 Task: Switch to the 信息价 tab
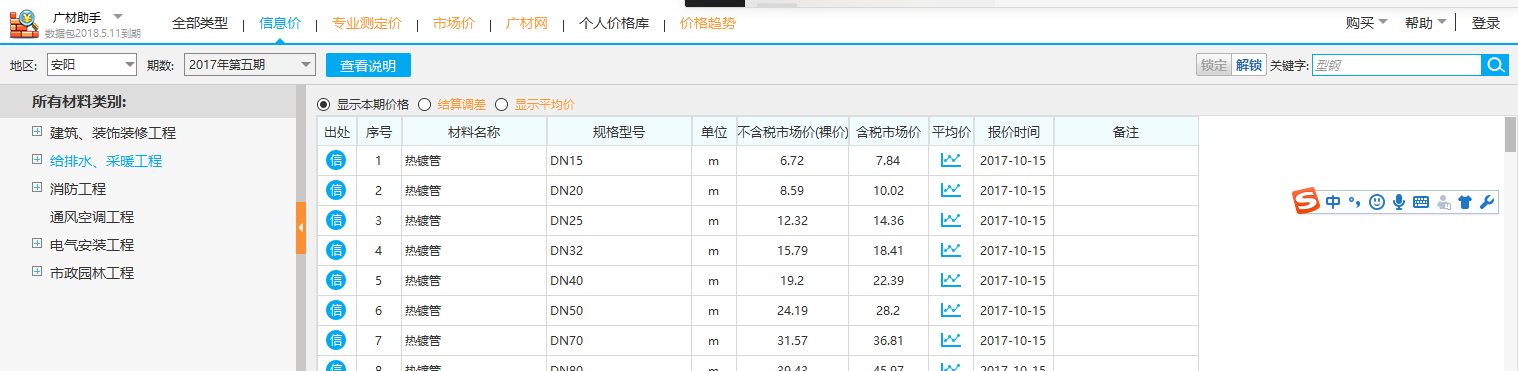(280, 23)
